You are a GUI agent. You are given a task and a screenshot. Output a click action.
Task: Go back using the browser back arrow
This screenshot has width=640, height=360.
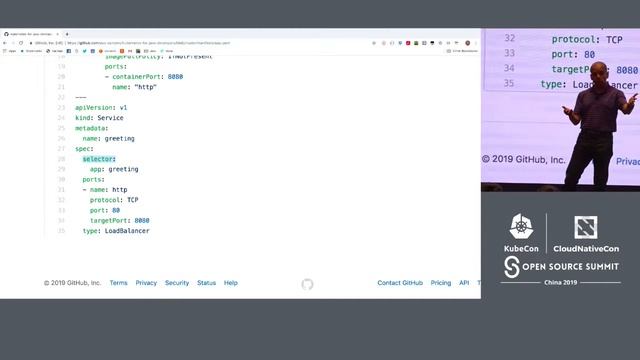click(5, 43)
